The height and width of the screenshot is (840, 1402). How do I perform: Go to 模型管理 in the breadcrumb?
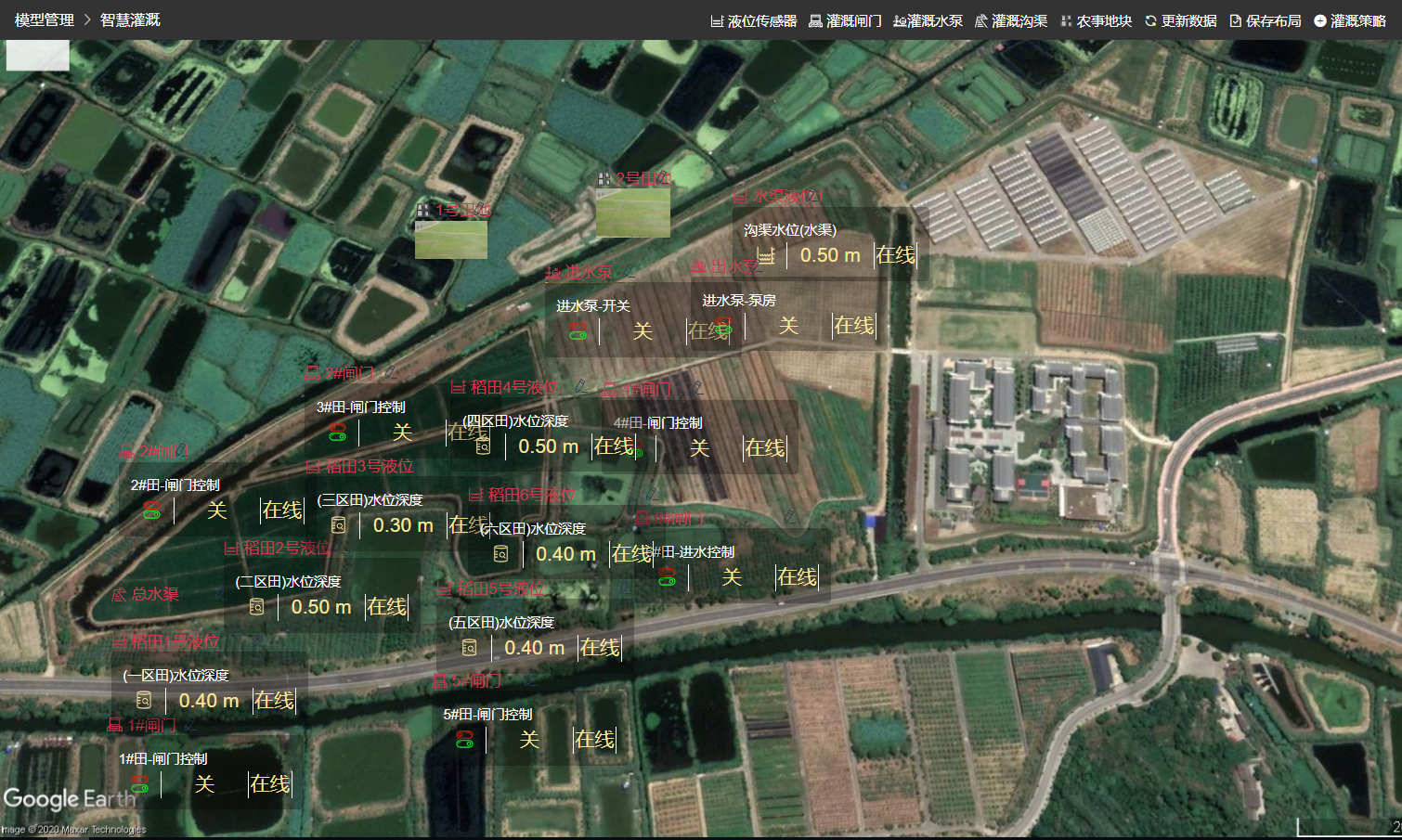(45, 19)
